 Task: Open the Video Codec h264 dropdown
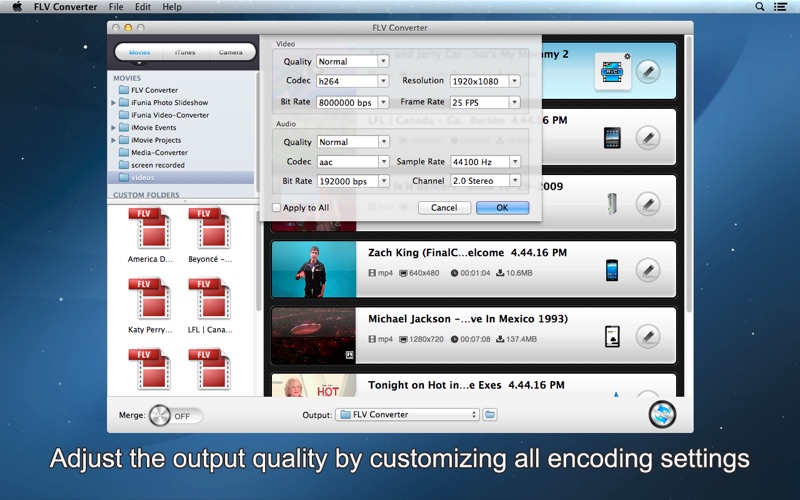[x=353, y=81]
